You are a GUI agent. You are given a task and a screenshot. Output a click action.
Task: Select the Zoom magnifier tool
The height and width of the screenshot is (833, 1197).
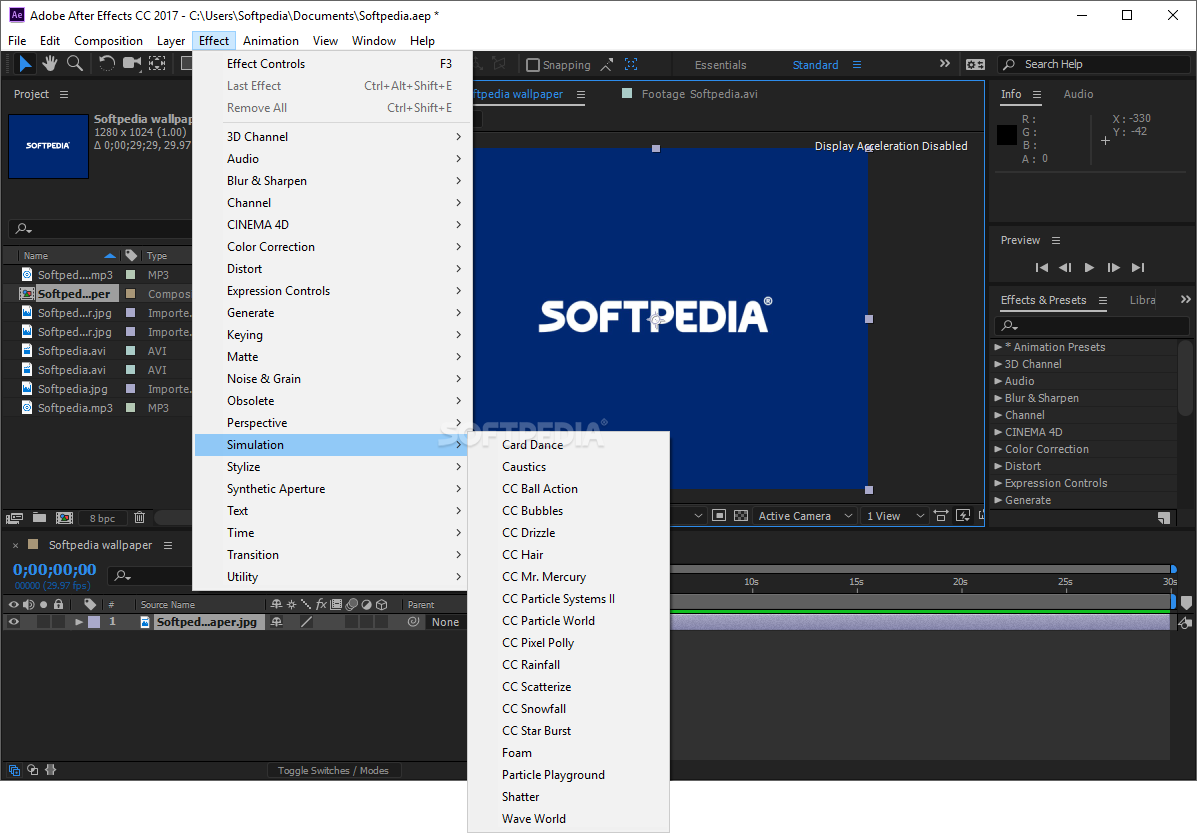click(x=75, y=63)
